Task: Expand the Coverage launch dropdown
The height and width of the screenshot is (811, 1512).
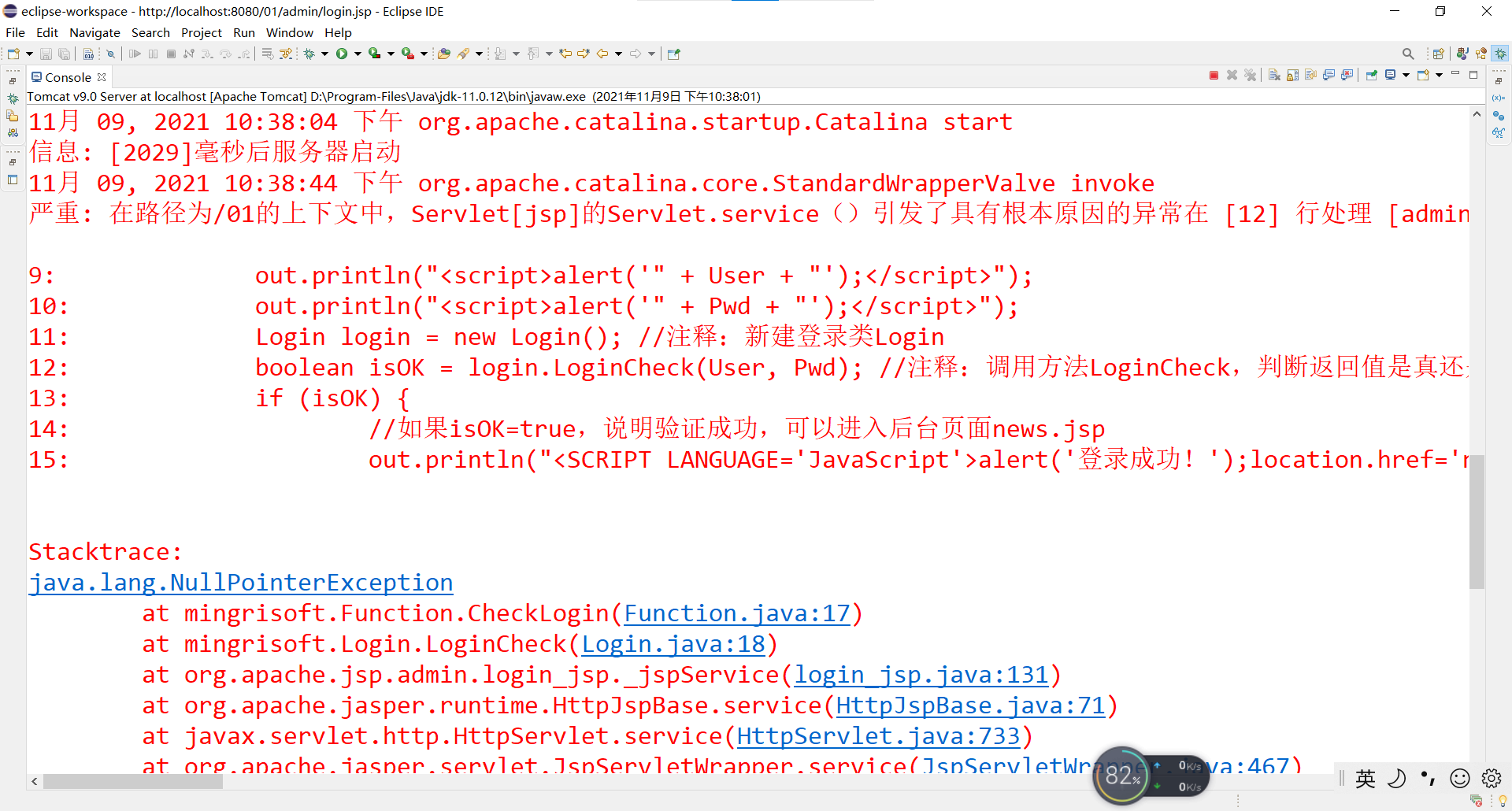Action: (x=391, y=54)
